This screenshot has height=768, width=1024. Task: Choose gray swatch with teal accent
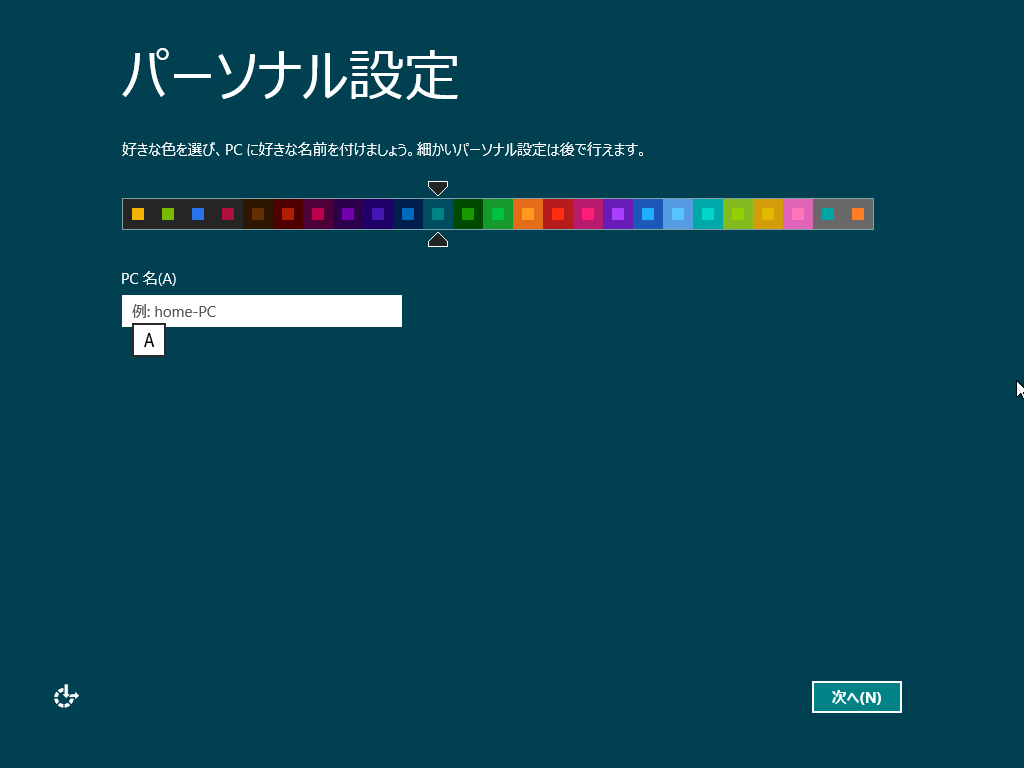tap(828, 214)
